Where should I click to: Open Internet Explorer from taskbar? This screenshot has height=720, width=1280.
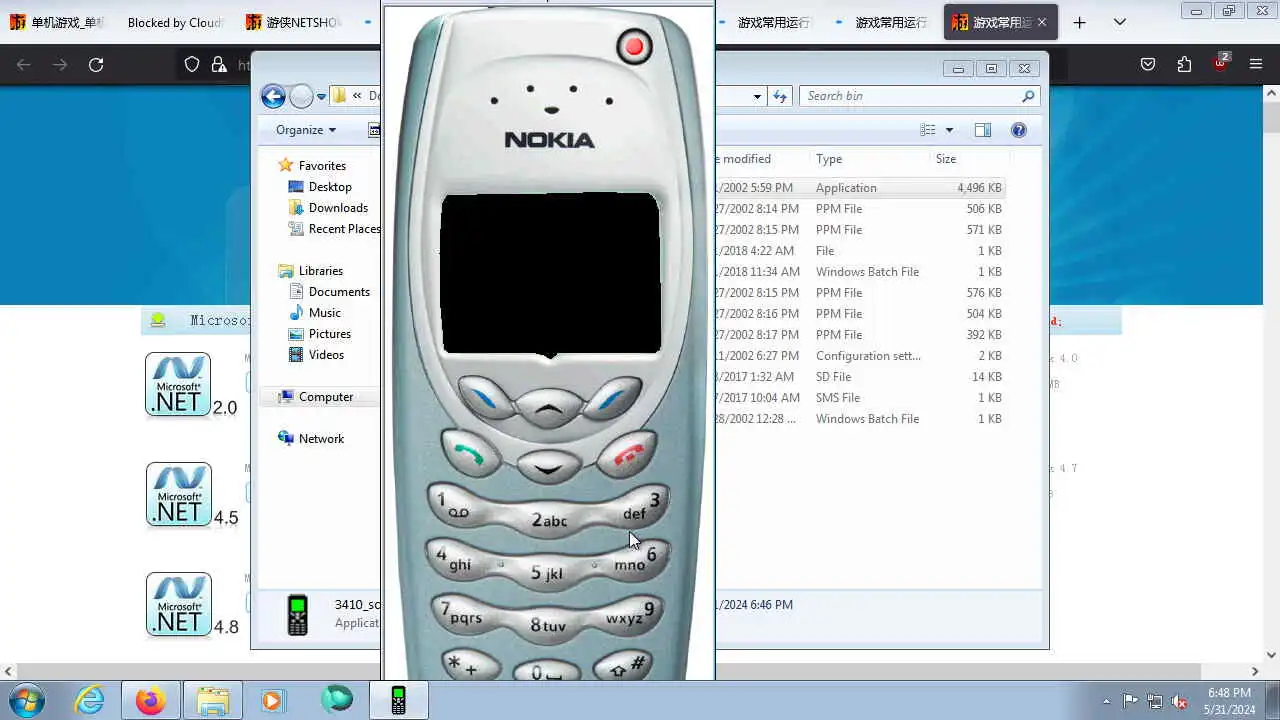click(x=90, y=700)
